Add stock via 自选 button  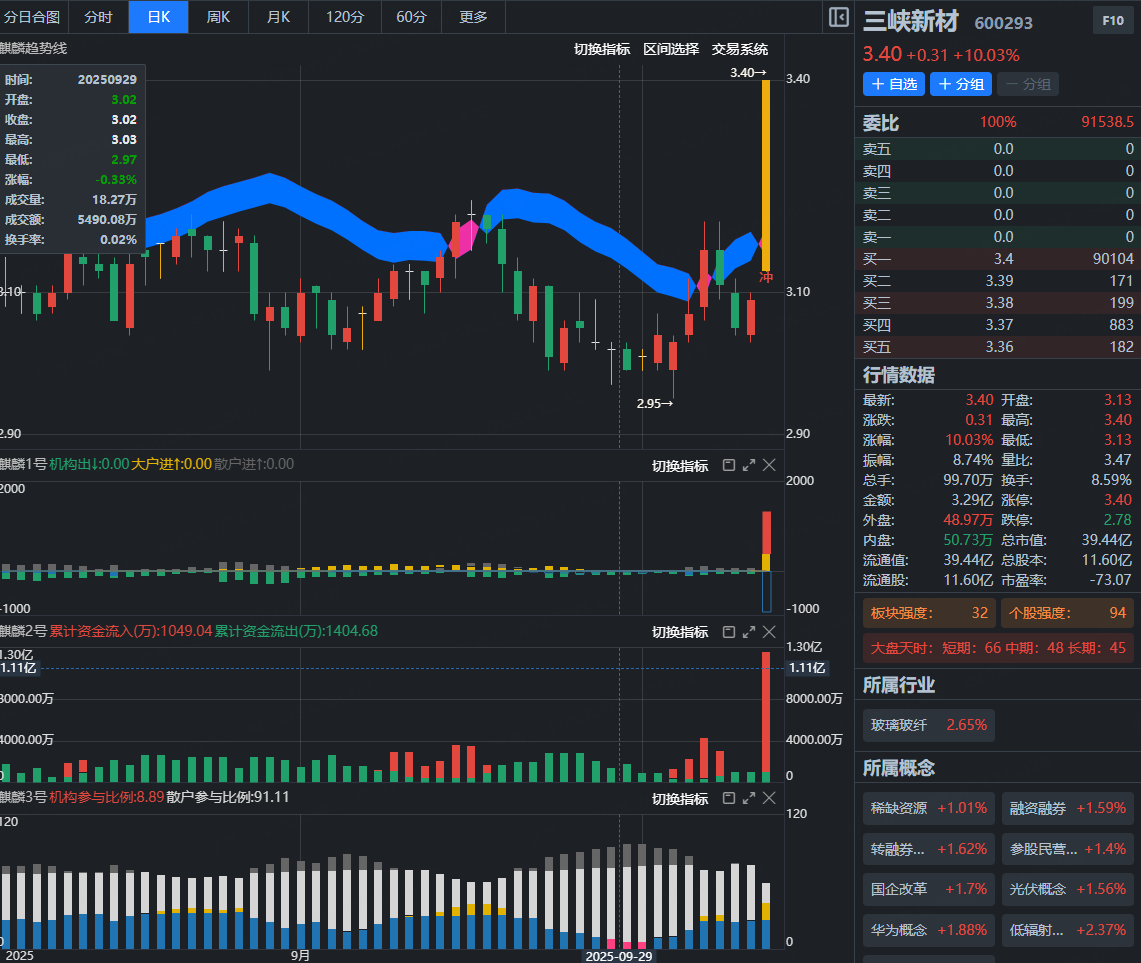[x=894, y=85]
